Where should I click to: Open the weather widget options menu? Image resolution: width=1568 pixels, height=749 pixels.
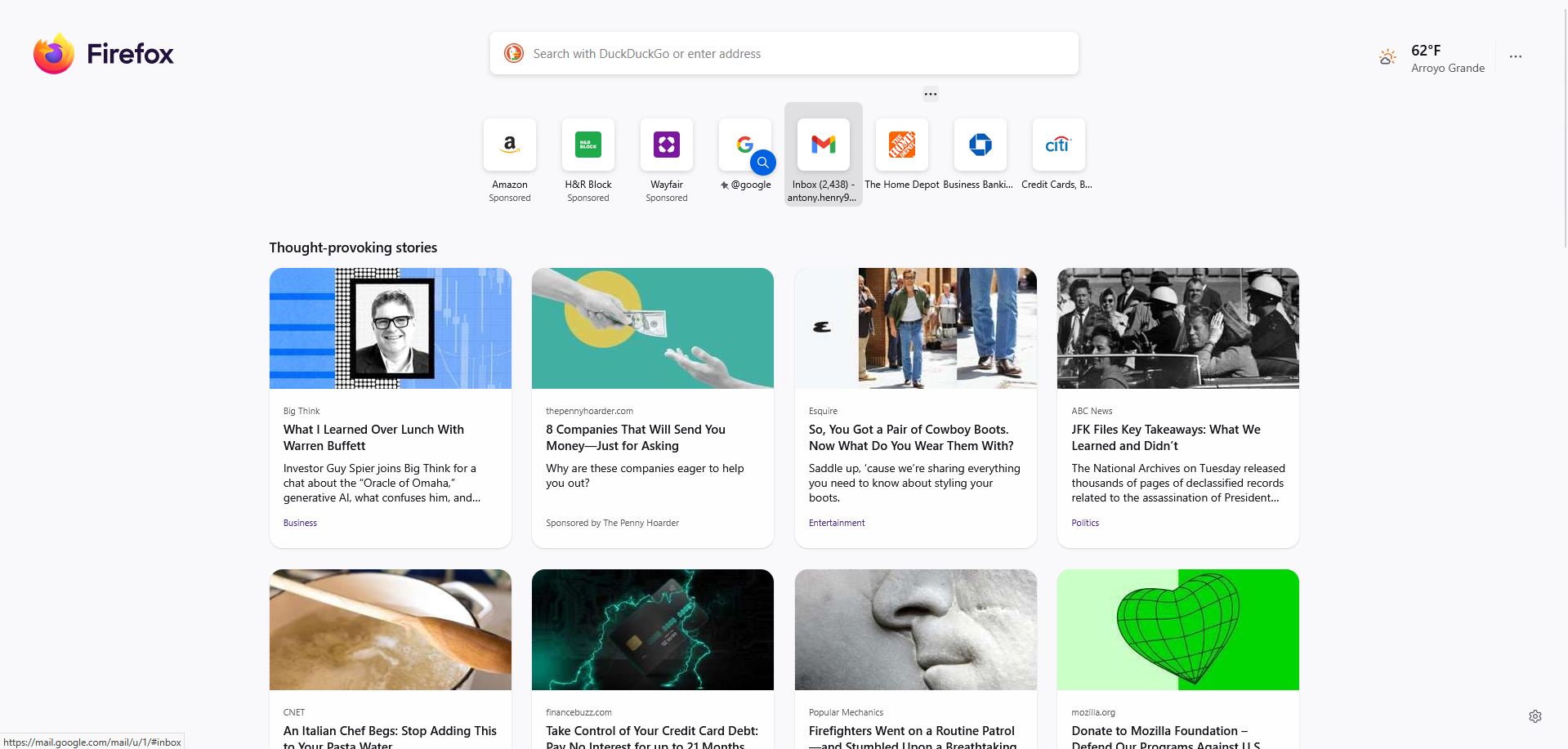click(x=1516, y=56)
